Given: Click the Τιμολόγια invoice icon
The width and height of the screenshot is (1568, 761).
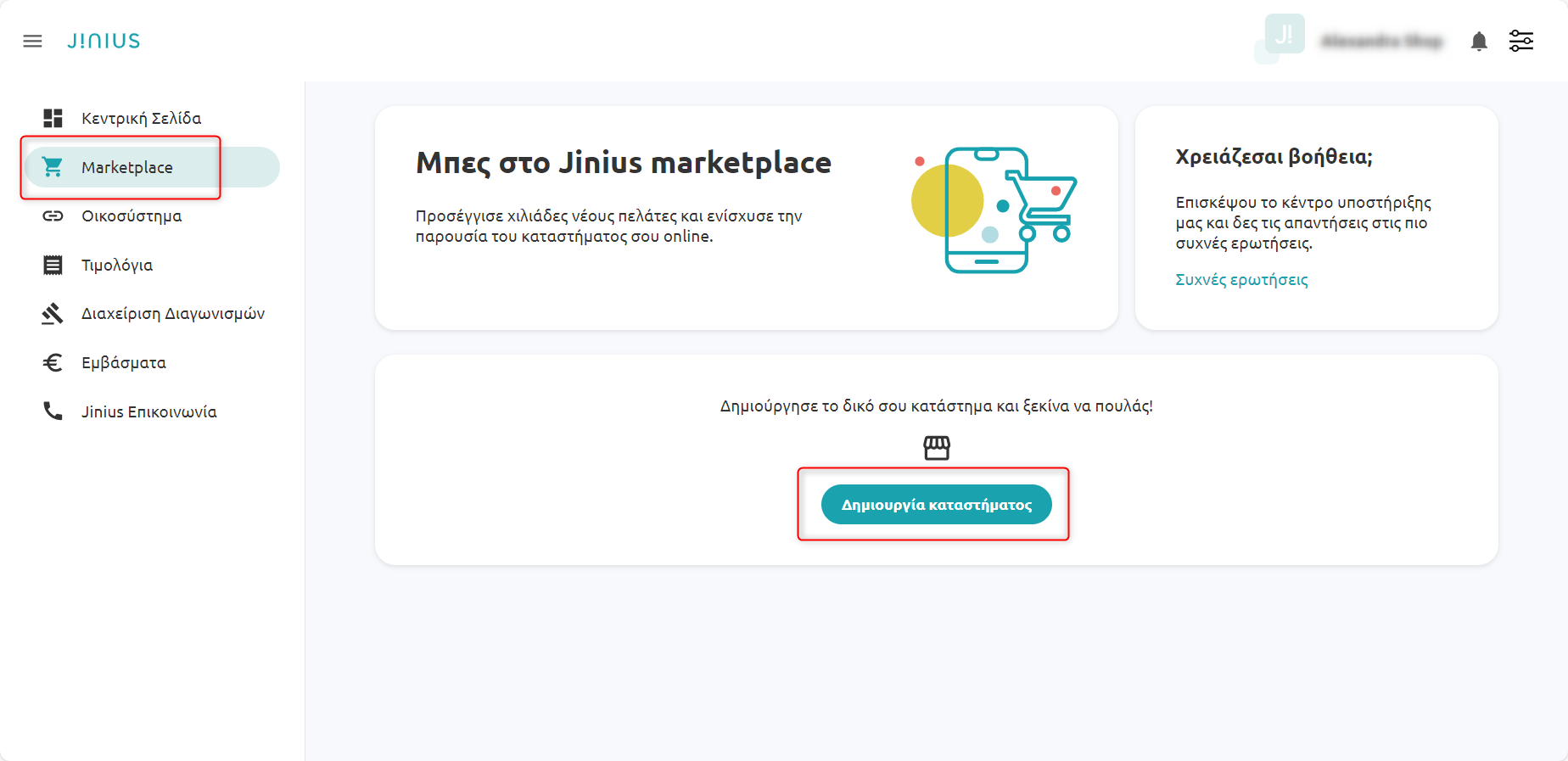Looking at the screenshot, I should (53, 266).
